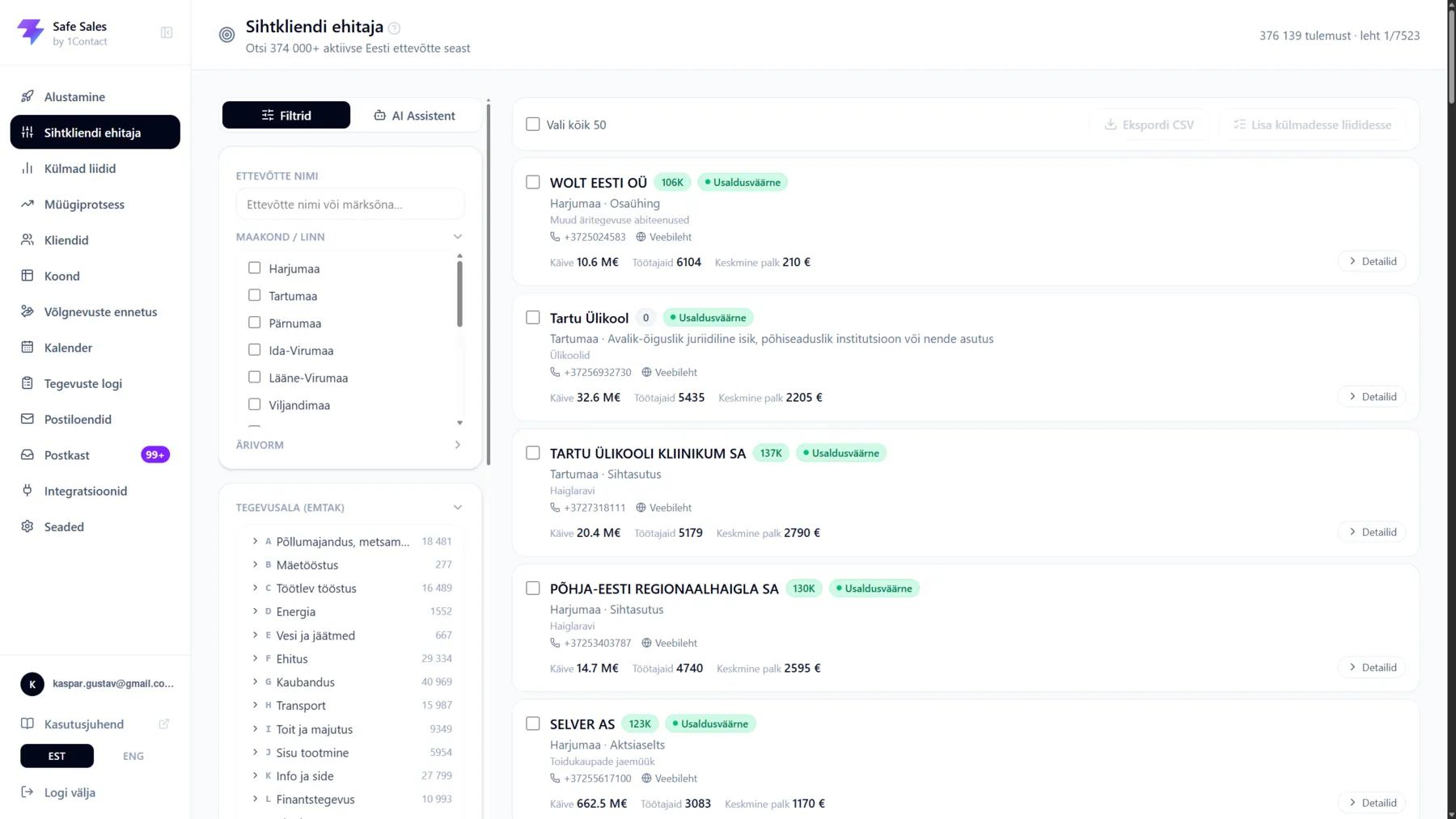Check the Vali kõik 50 checkbox

533,125
